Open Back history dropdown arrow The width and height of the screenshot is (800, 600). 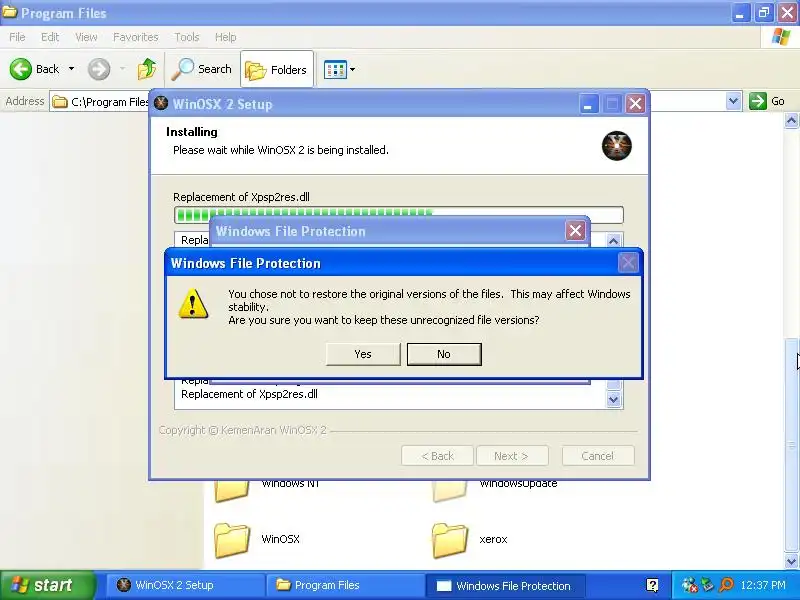[71, 69]
